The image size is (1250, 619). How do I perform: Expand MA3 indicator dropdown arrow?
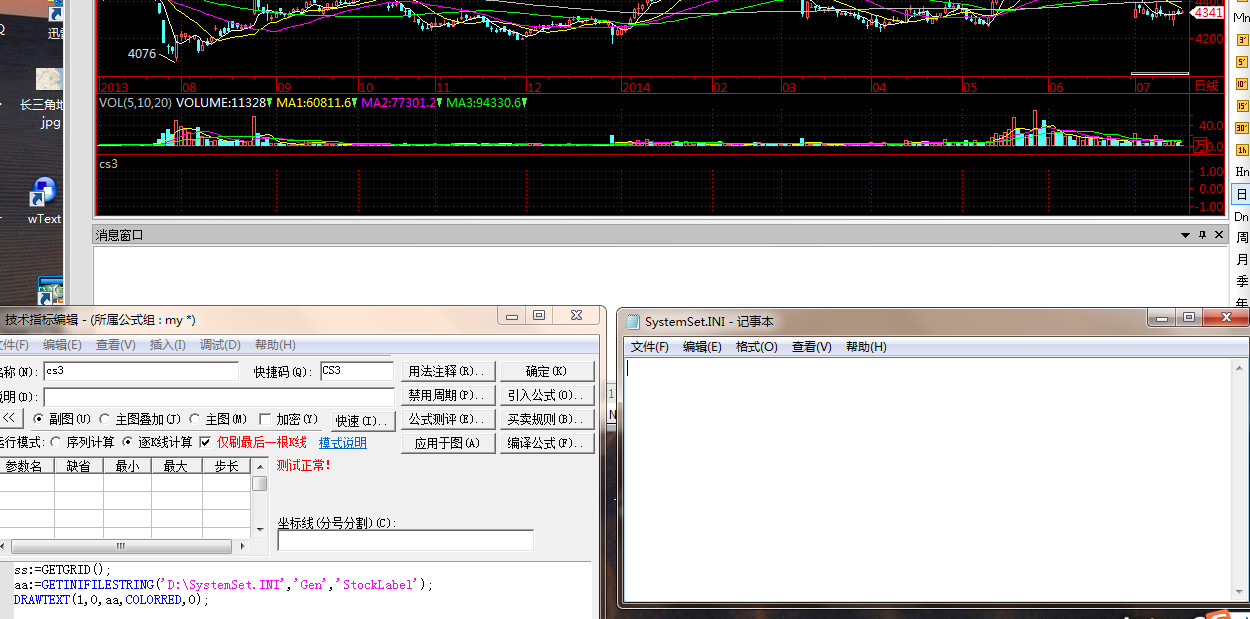tap(524, 103)
